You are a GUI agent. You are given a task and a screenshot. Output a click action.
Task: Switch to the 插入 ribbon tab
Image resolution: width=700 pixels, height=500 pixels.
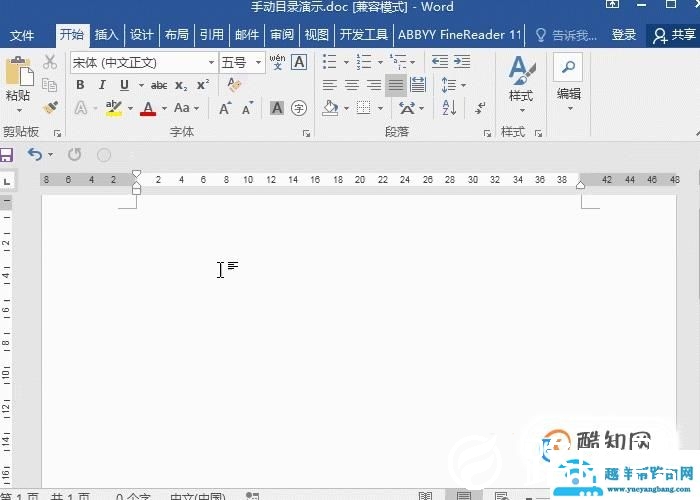(106, 35)
